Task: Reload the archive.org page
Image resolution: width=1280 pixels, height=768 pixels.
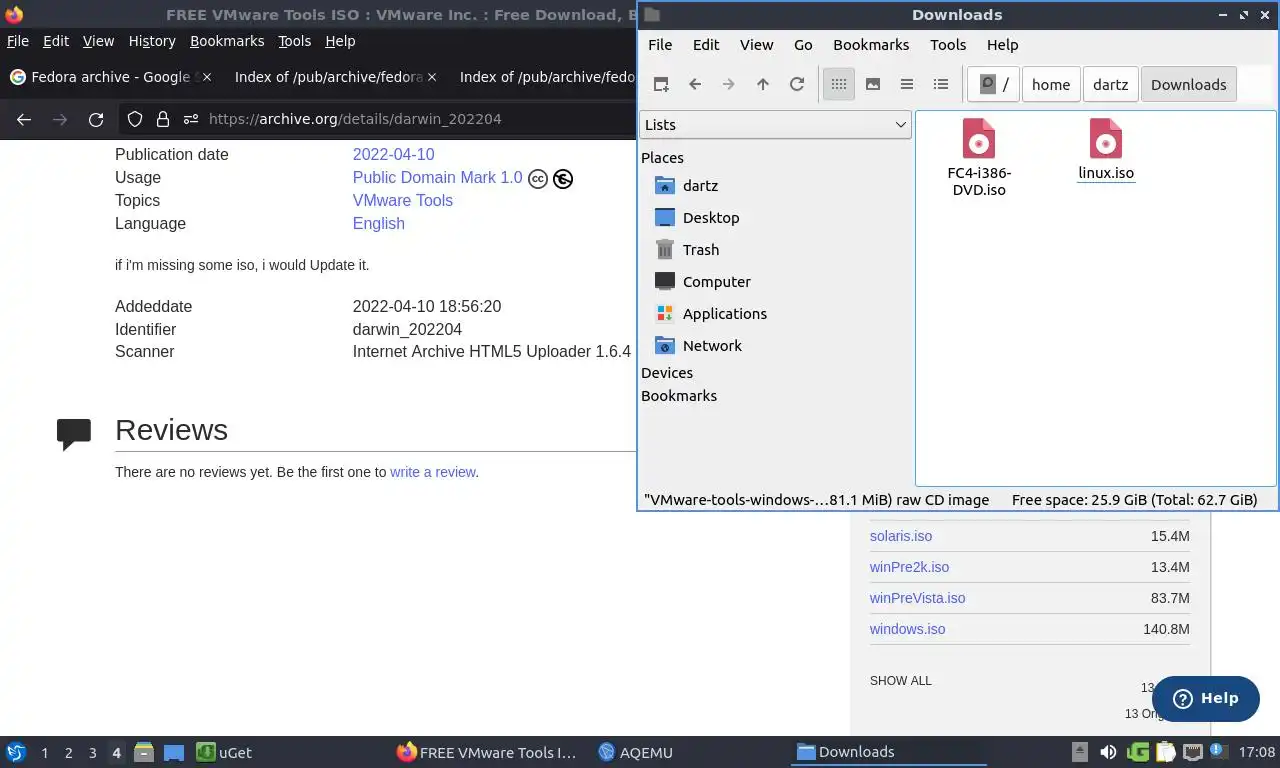Action: point(96,119)
